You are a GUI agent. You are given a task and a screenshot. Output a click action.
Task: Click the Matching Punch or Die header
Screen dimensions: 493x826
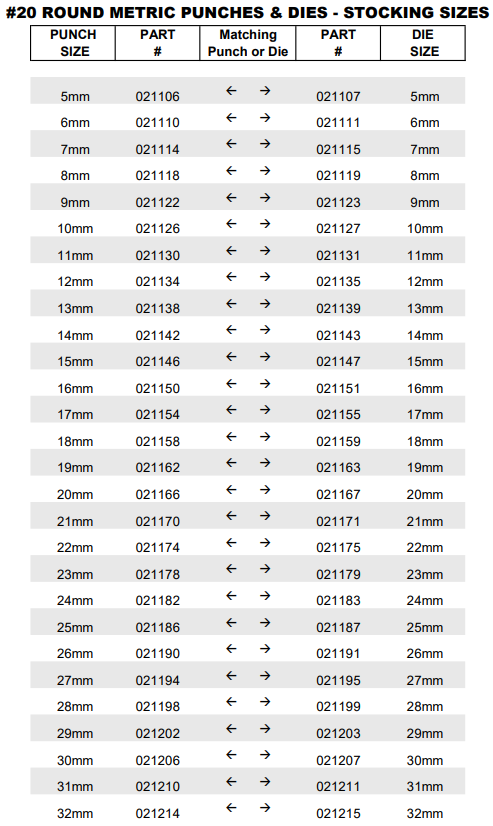click(x=248, y=43)
